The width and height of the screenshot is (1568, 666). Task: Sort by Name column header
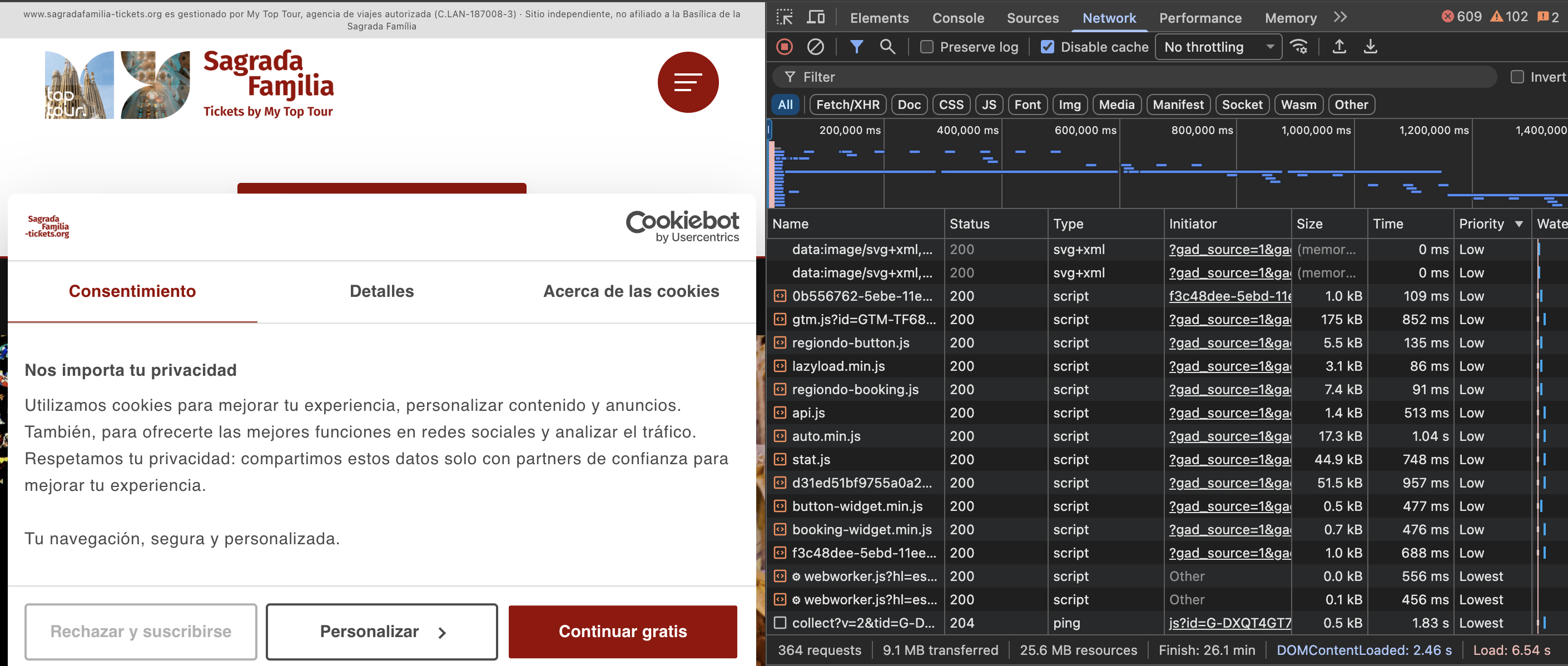(856, 223)
